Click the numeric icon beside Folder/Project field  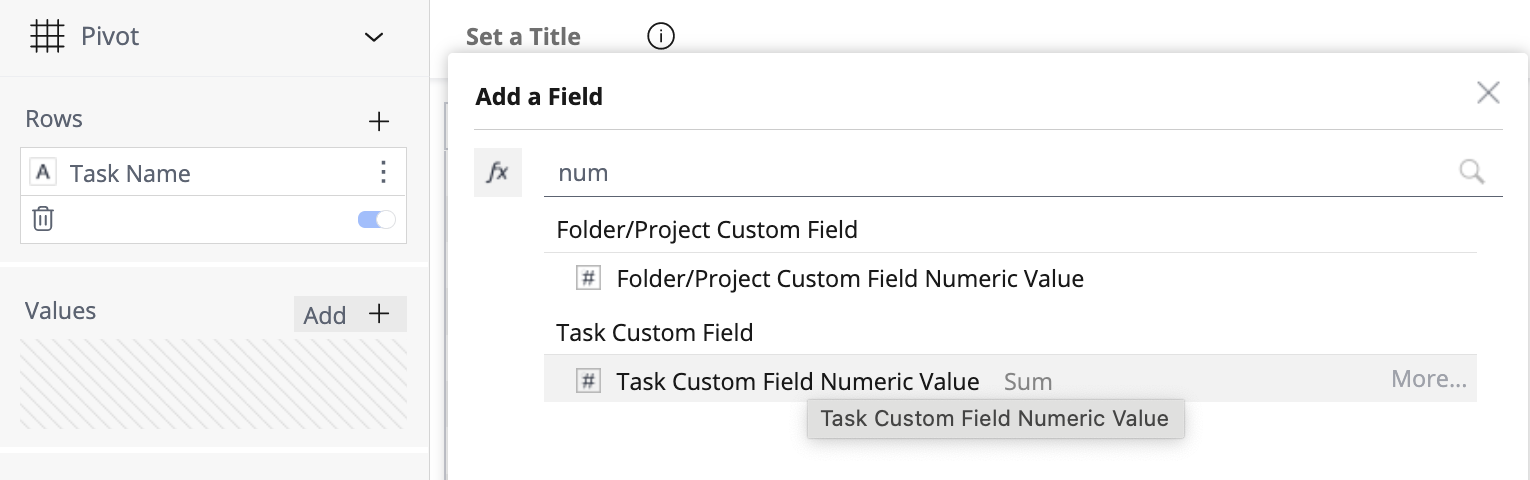coord(589,279)
